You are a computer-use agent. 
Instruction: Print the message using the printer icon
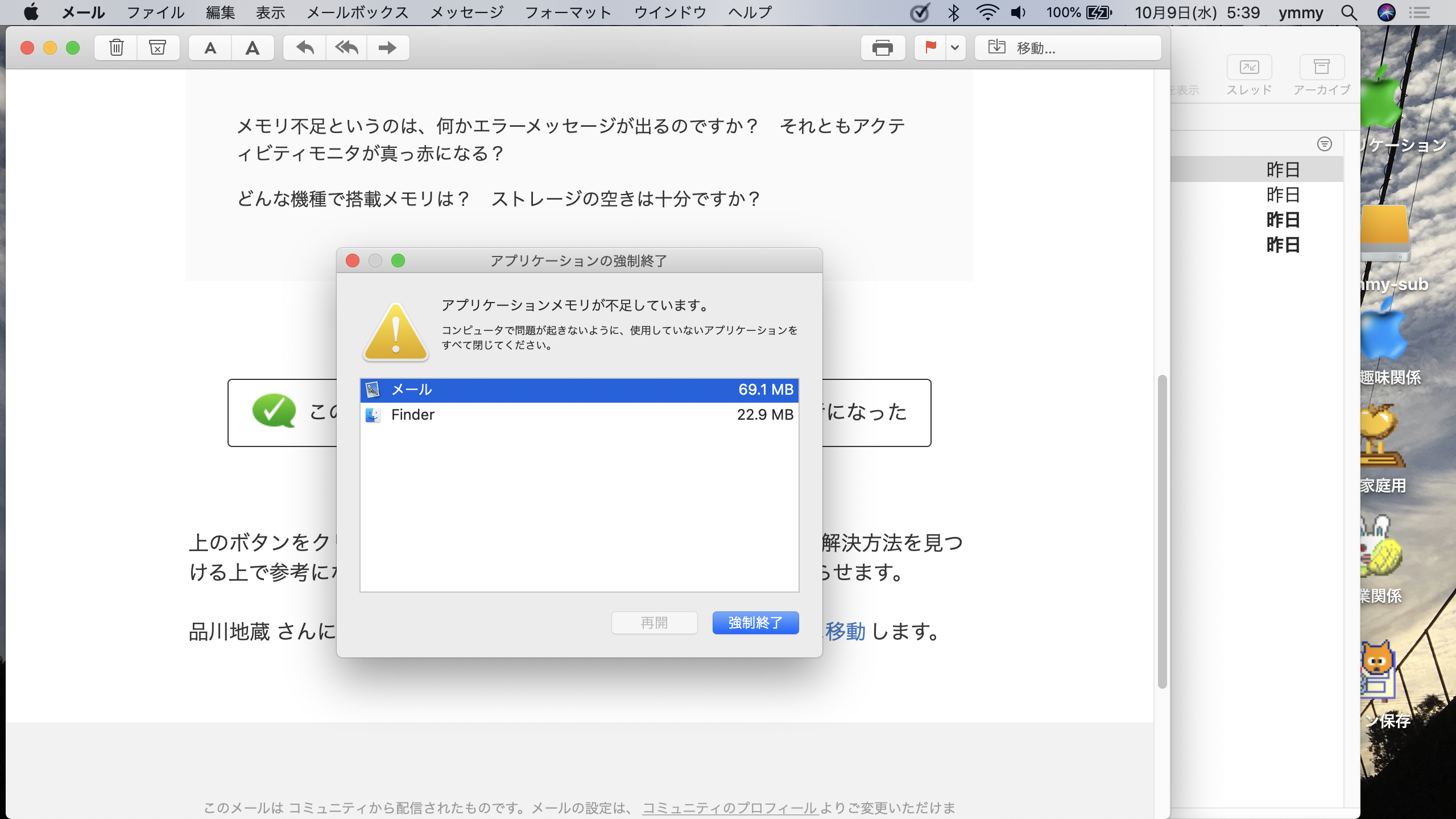coord(882,48)
